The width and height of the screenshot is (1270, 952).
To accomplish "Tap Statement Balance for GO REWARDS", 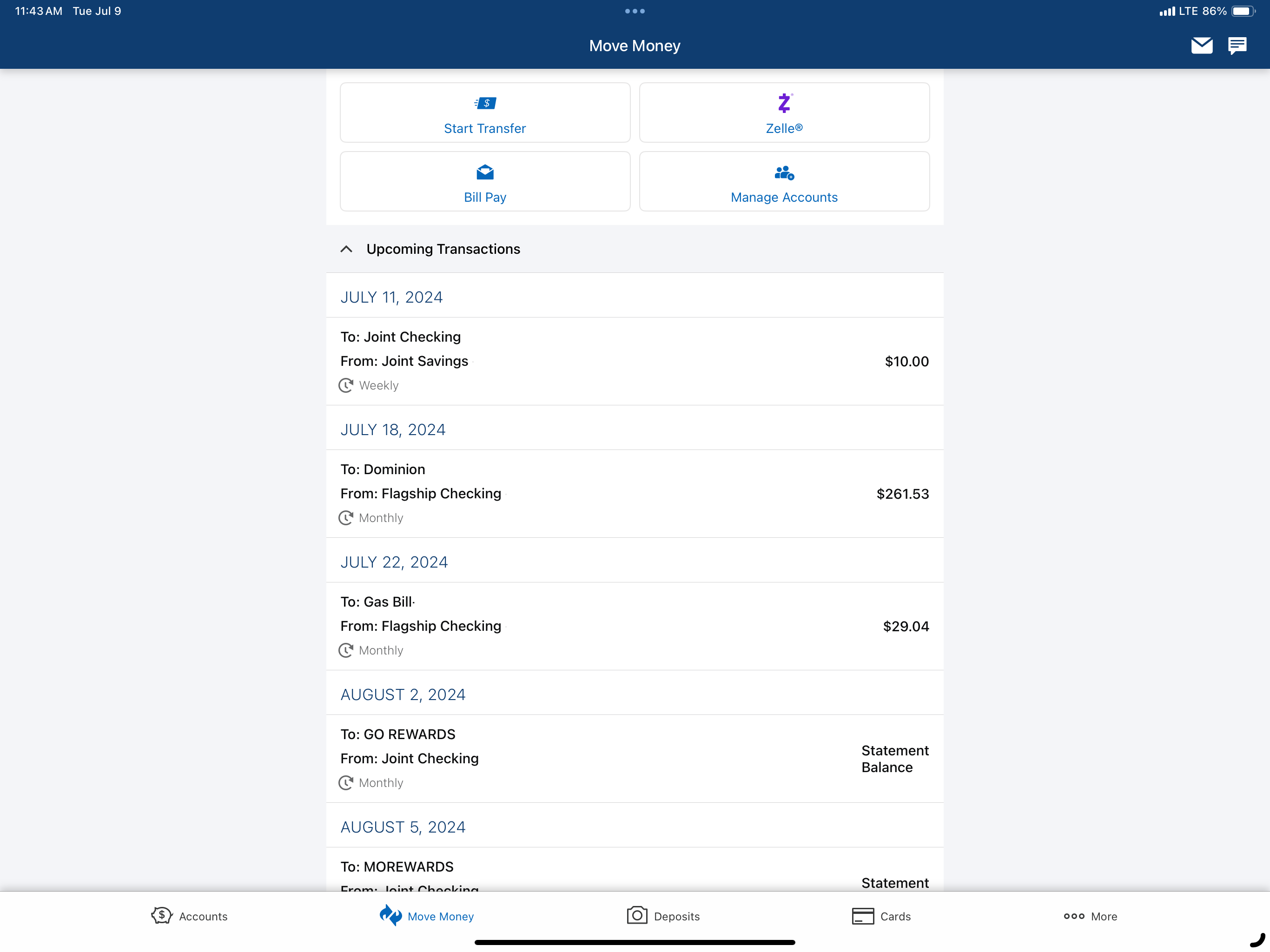I will (x=895, y=759).
